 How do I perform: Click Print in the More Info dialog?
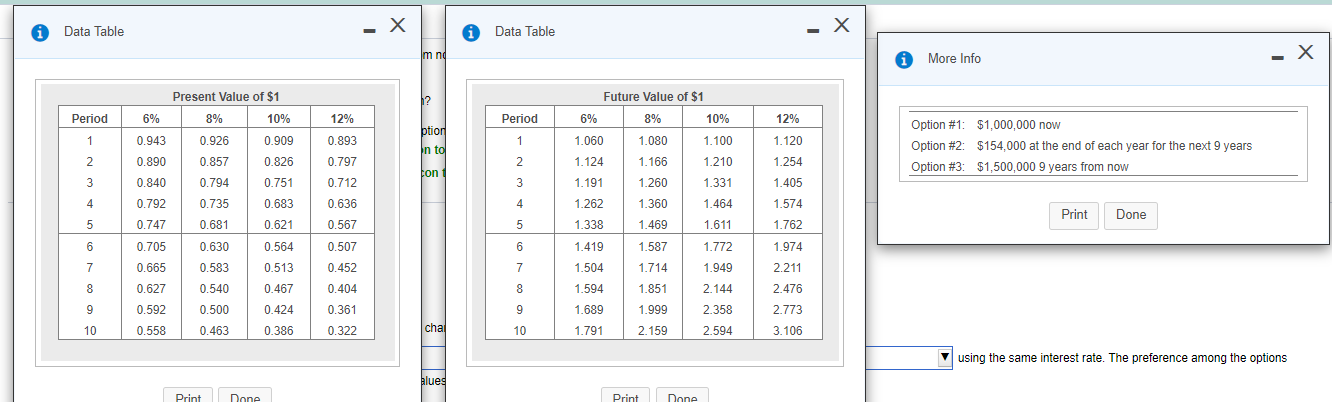(1074, 215)
